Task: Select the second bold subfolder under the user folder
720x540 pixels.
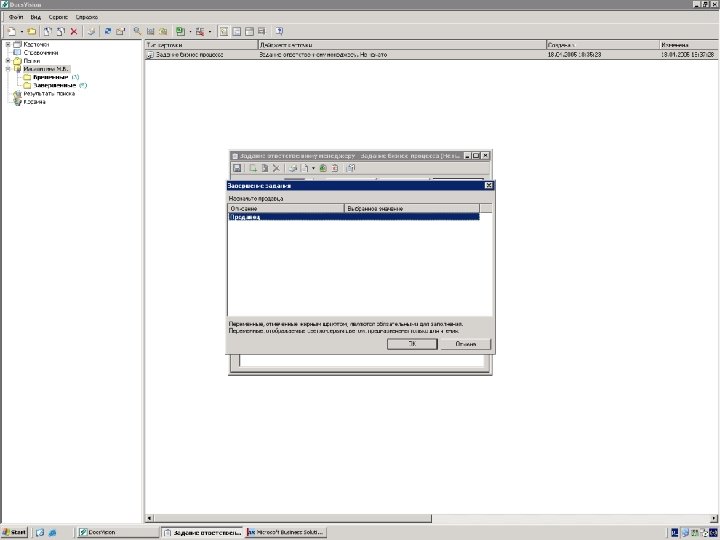Action: coord(55,85)
